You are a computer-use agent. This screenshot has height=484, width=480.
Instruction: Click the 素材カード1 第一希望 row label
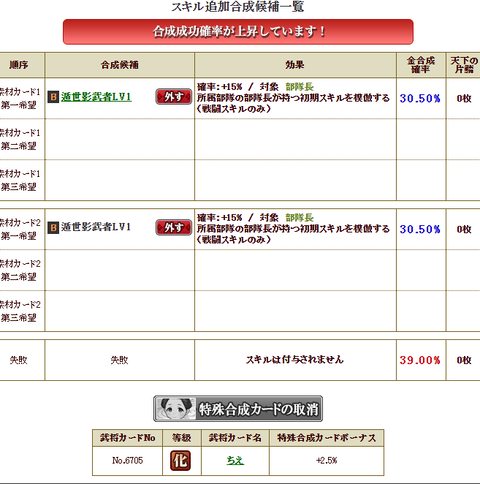pos(20,98)
